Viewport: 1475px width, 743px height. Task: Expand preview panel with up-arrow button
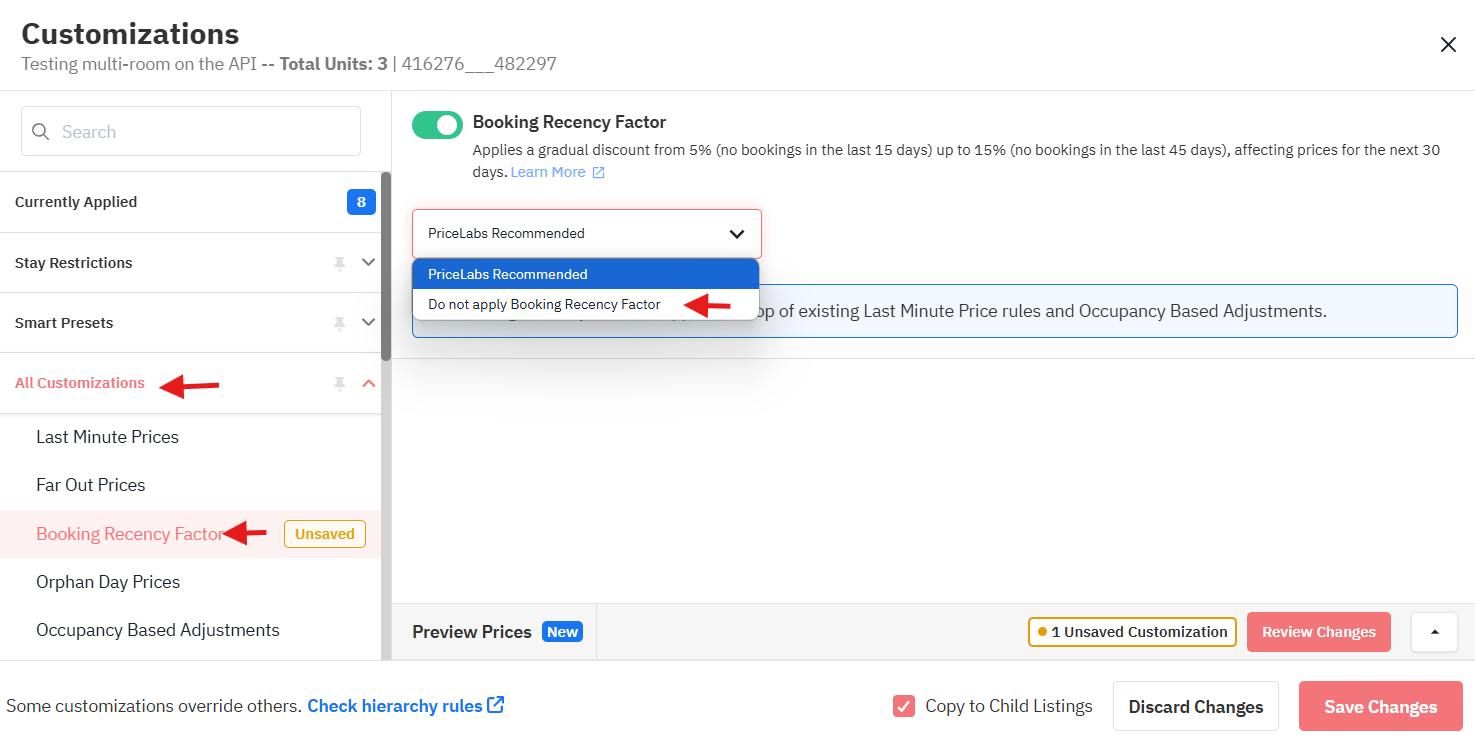pos(1434,632)
